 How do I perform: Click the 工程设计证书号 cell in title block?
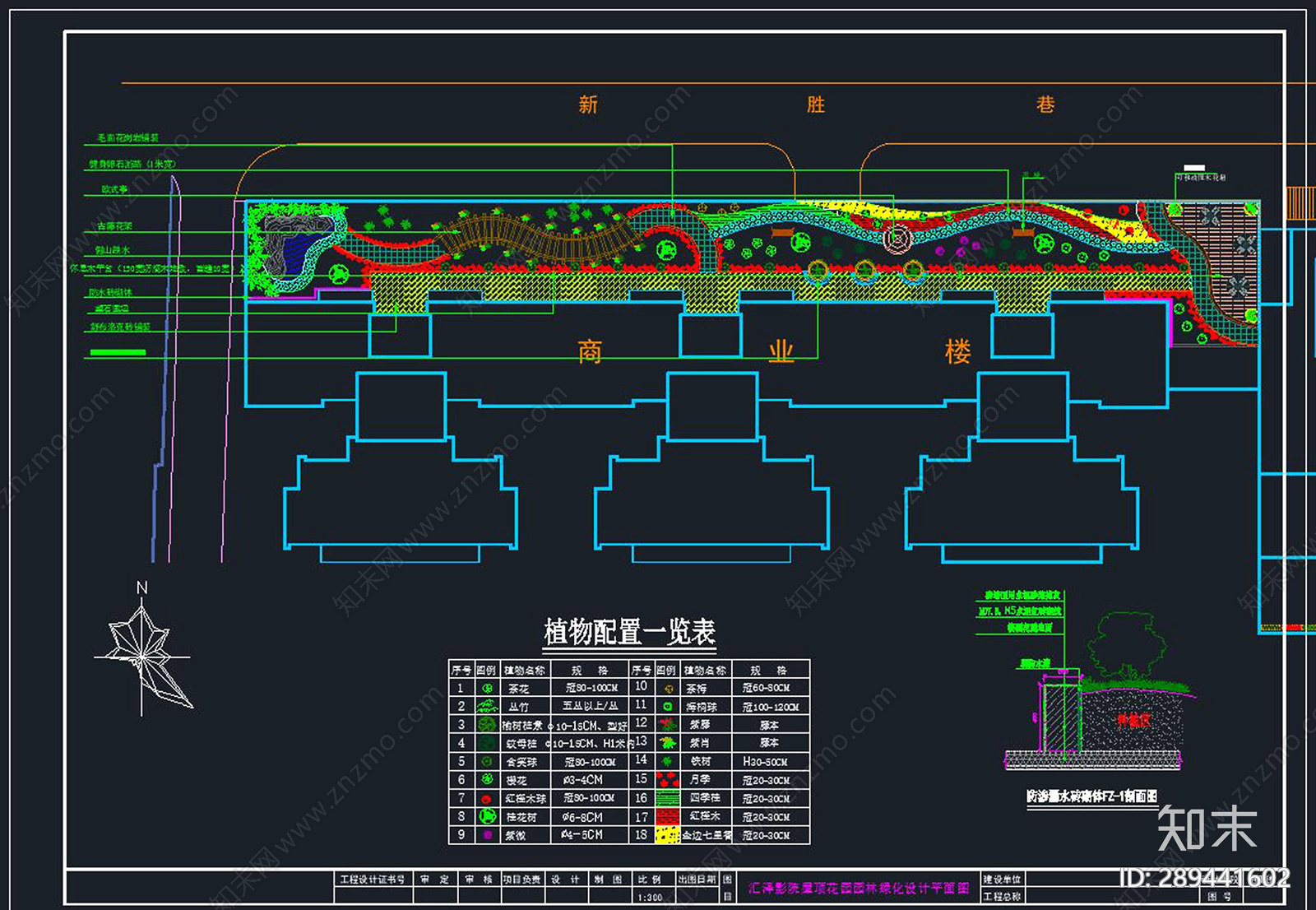point(373,880)
